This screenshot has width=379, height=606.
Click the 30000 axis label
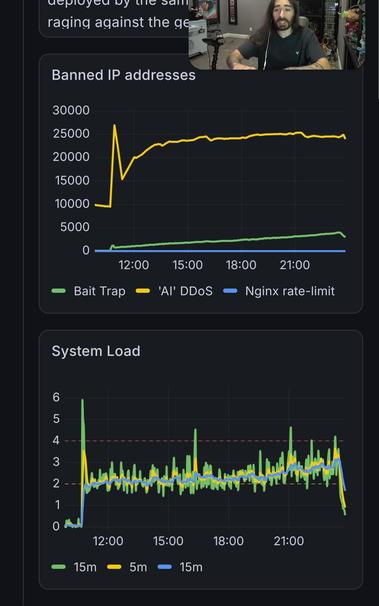coord(71,110)
